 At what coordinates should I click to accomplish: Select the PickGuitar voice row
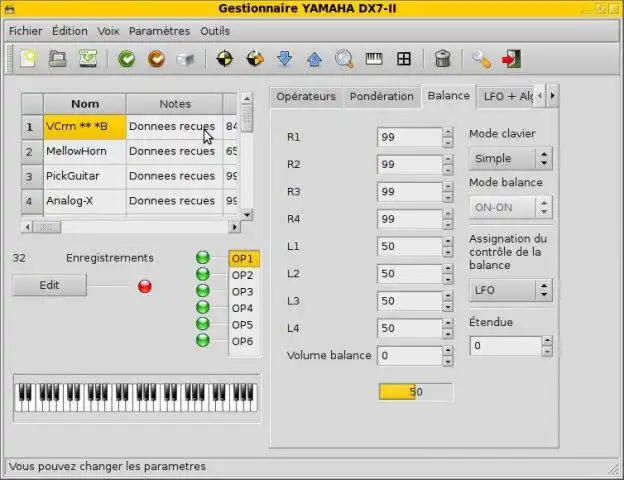click(131, 176)
